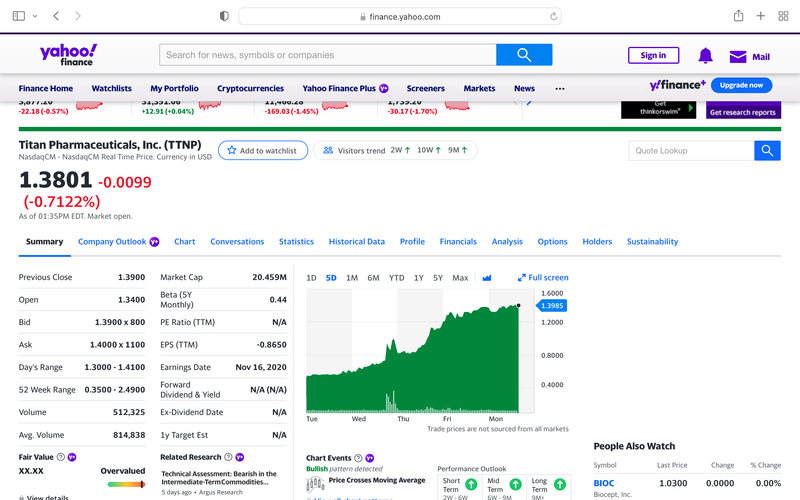Go forward with the browser forward arrow

tap(78, 16)
